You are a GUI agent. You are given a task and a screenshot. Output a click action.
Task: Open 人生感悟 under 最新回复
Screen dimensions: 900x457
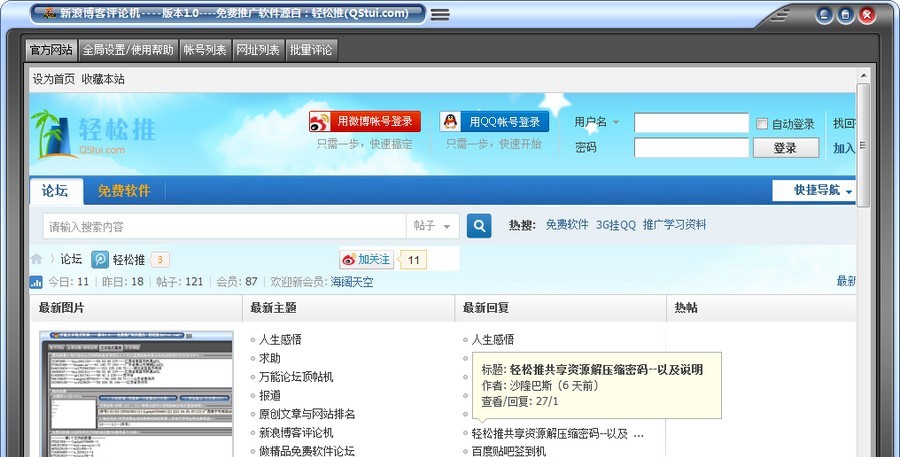point(492,339)
